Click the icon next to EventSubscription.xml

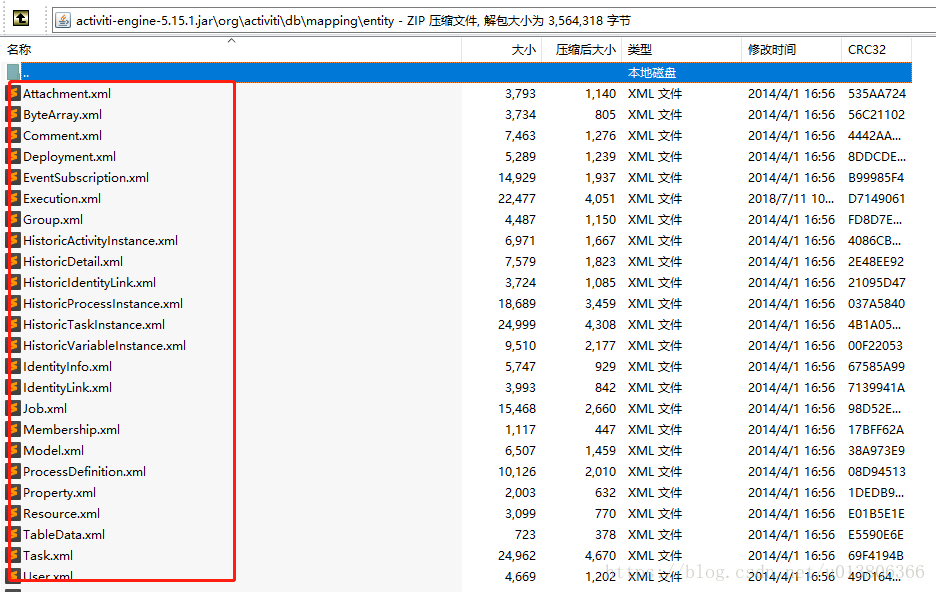tap(13, 177)
